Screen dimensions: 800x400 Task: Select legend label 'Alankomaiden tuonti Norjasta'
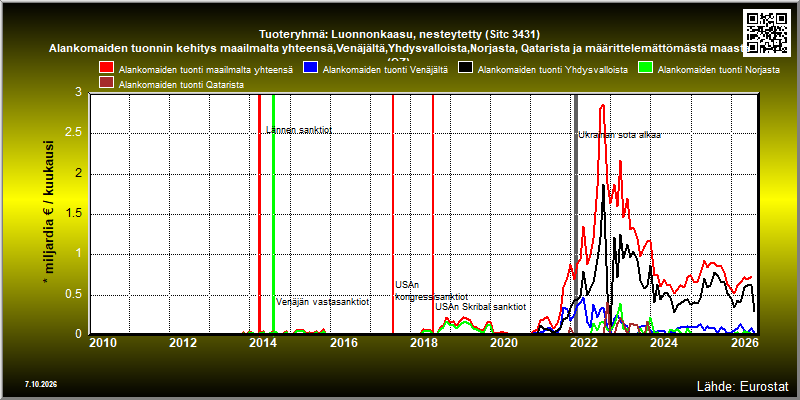point(718,70)
